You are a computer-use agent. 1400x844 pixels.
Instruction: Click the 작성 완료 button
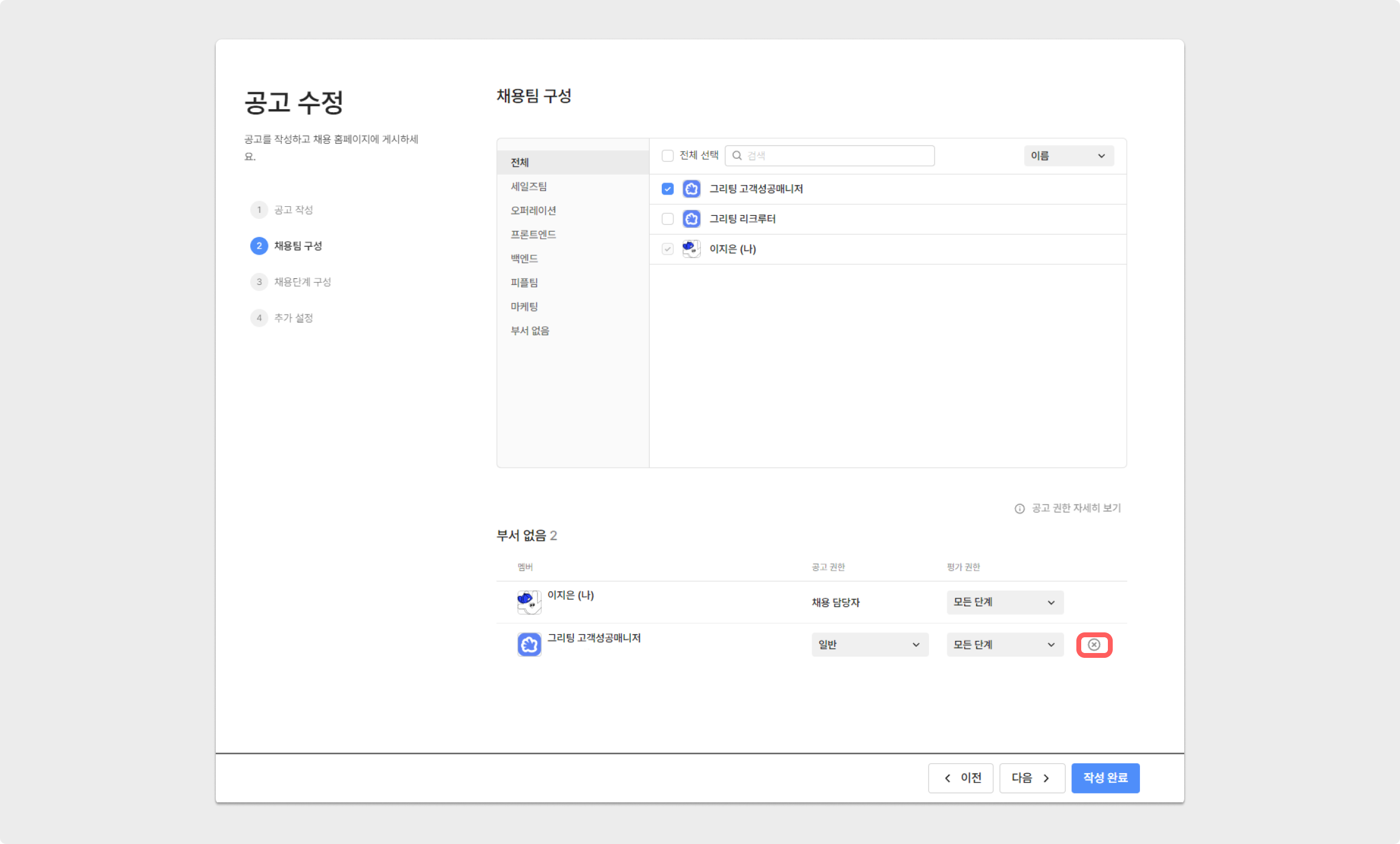click(1105, 778)
